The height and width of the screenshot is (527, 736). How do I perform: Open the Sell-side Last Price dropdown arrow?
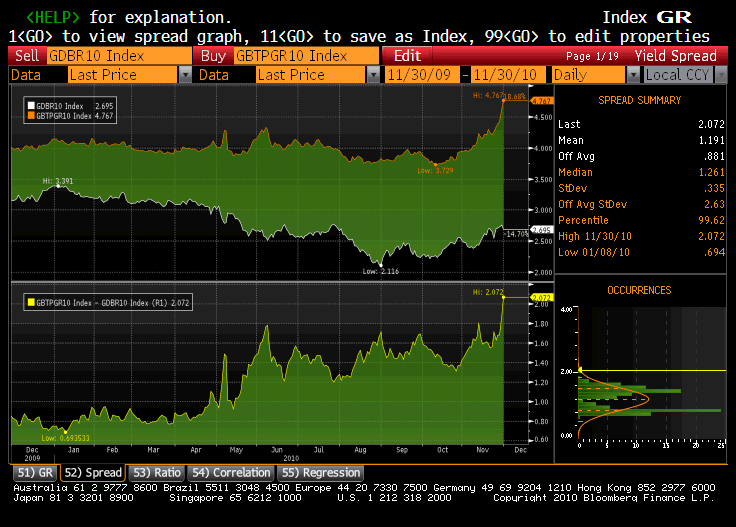pyautogui.click(x=185, y=75)
